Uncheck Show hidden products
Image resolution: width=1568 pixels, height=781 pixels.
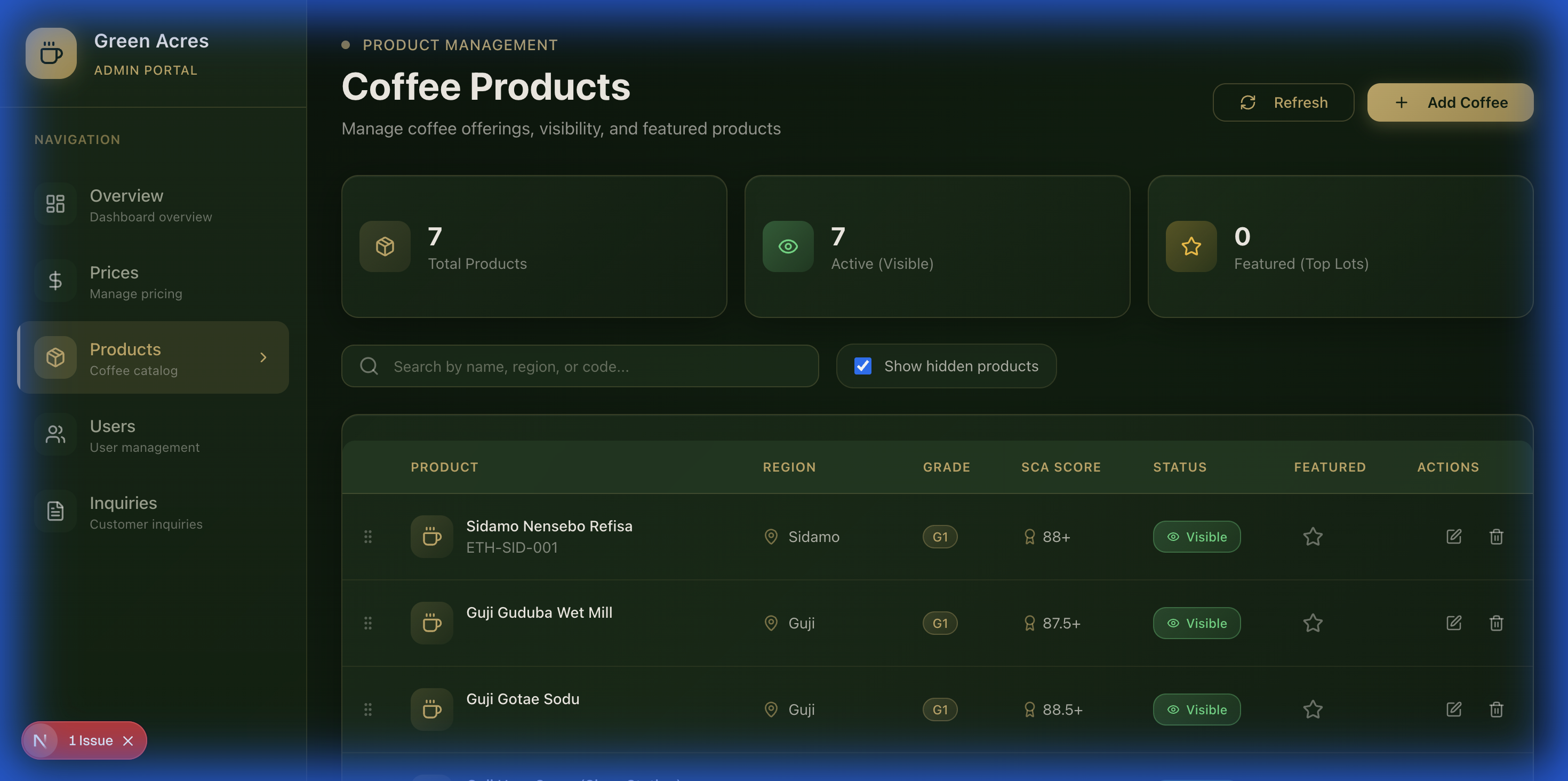click(862, 366)
